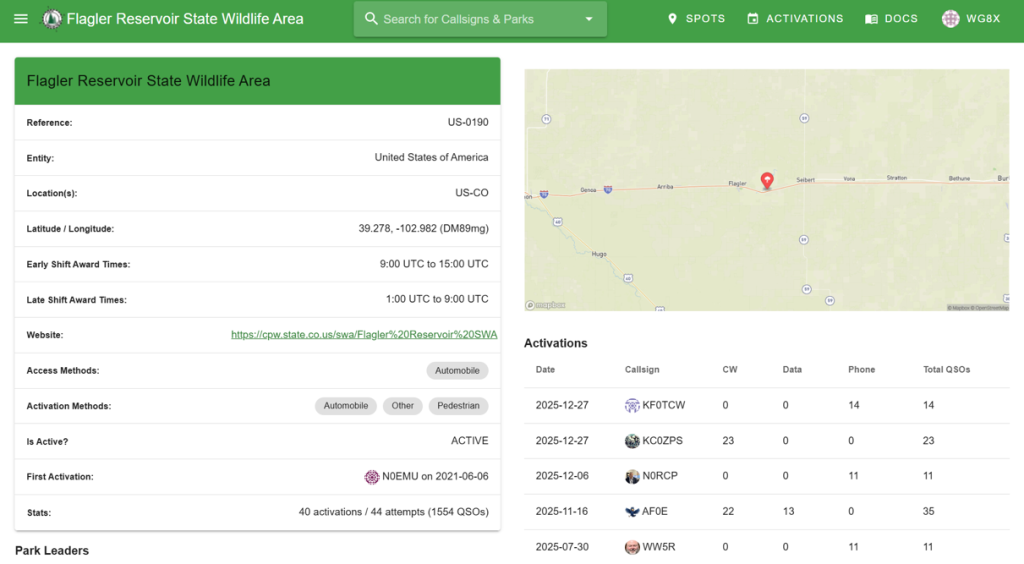Viewport: 1024px width, 564px height.
Task: Click the Other activation method chip
Action: (402, 406)
